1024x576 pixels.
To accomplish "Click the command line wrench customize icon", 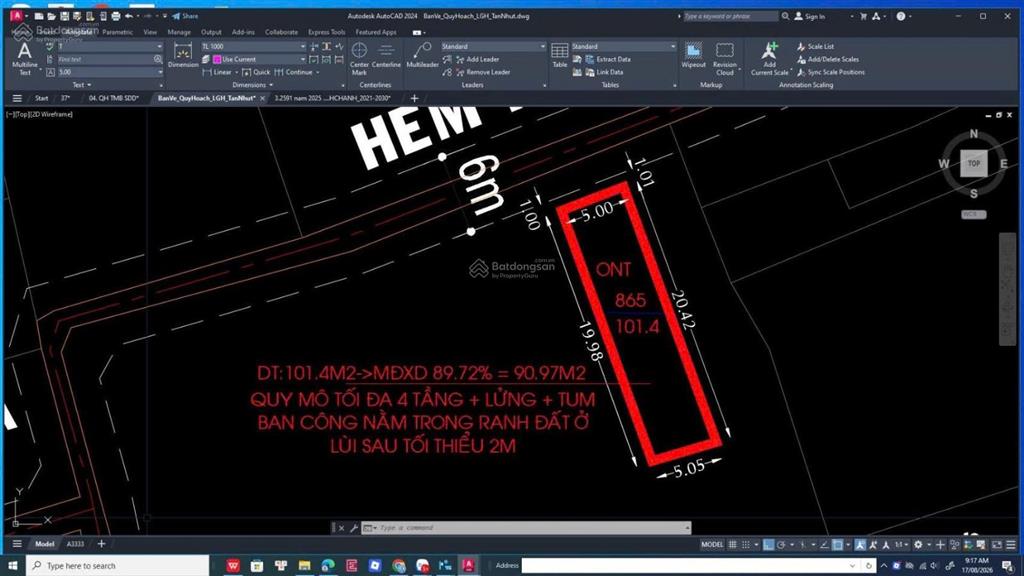I will [x=353, y=528].
